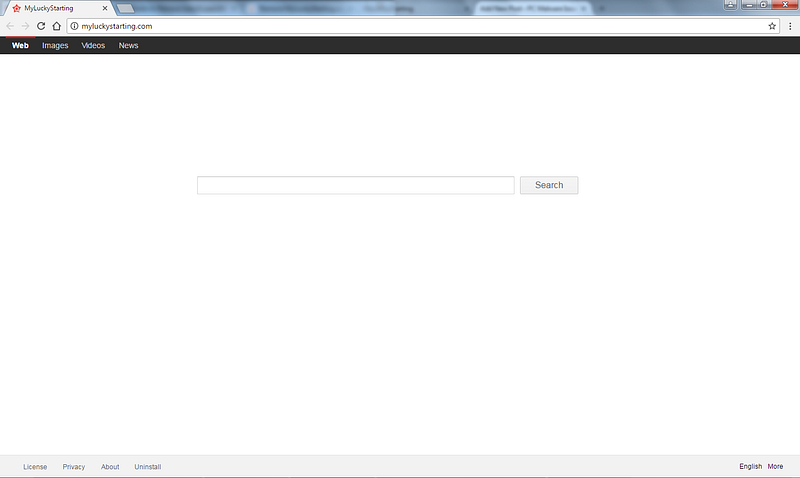800x478 pixels.
Task: Open the Chrome three-dot menu
Action: coord(790,26)
